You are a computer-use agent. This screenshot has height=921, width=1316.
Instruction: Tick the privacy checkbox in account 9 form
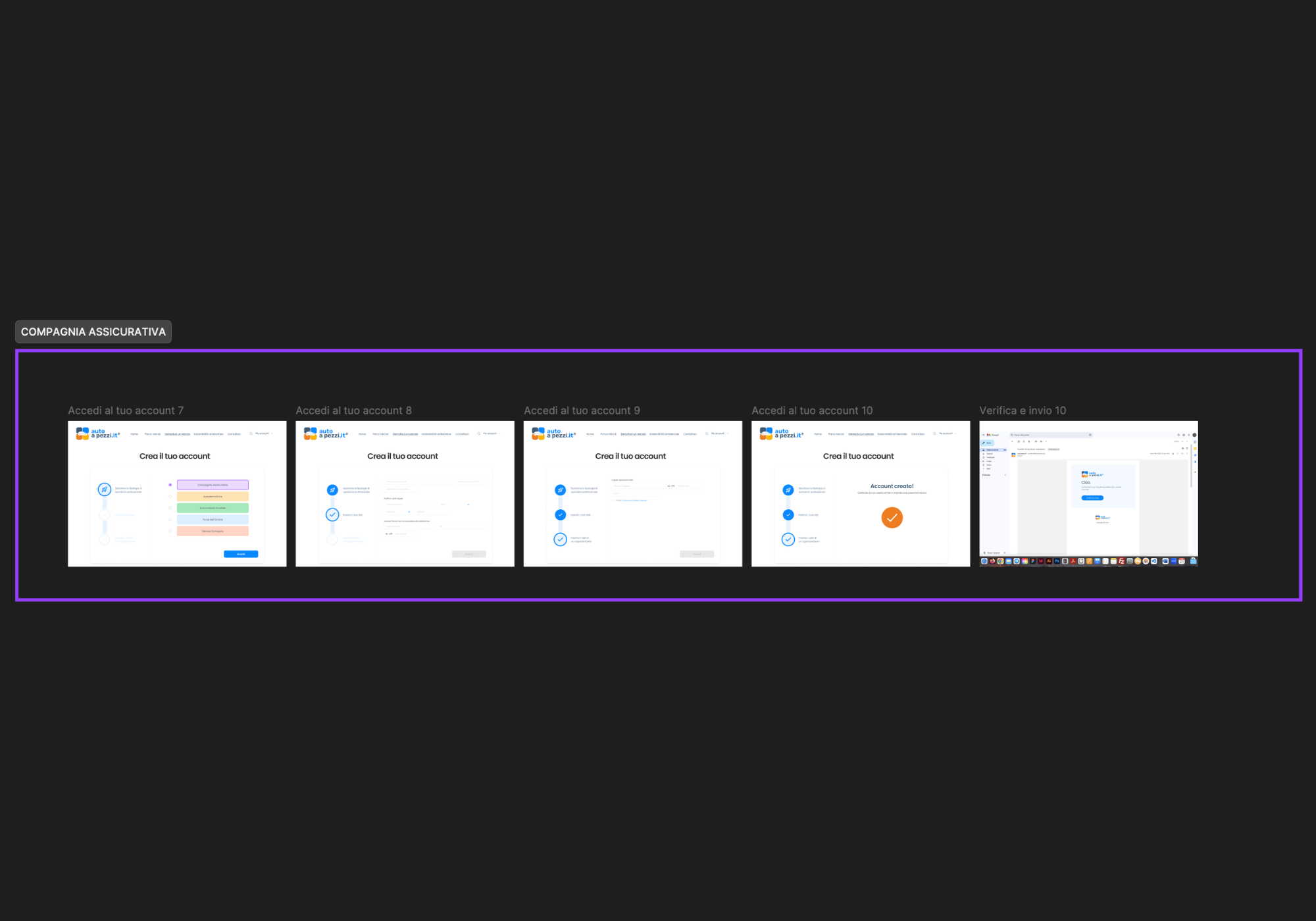click(x=613, y=500)
